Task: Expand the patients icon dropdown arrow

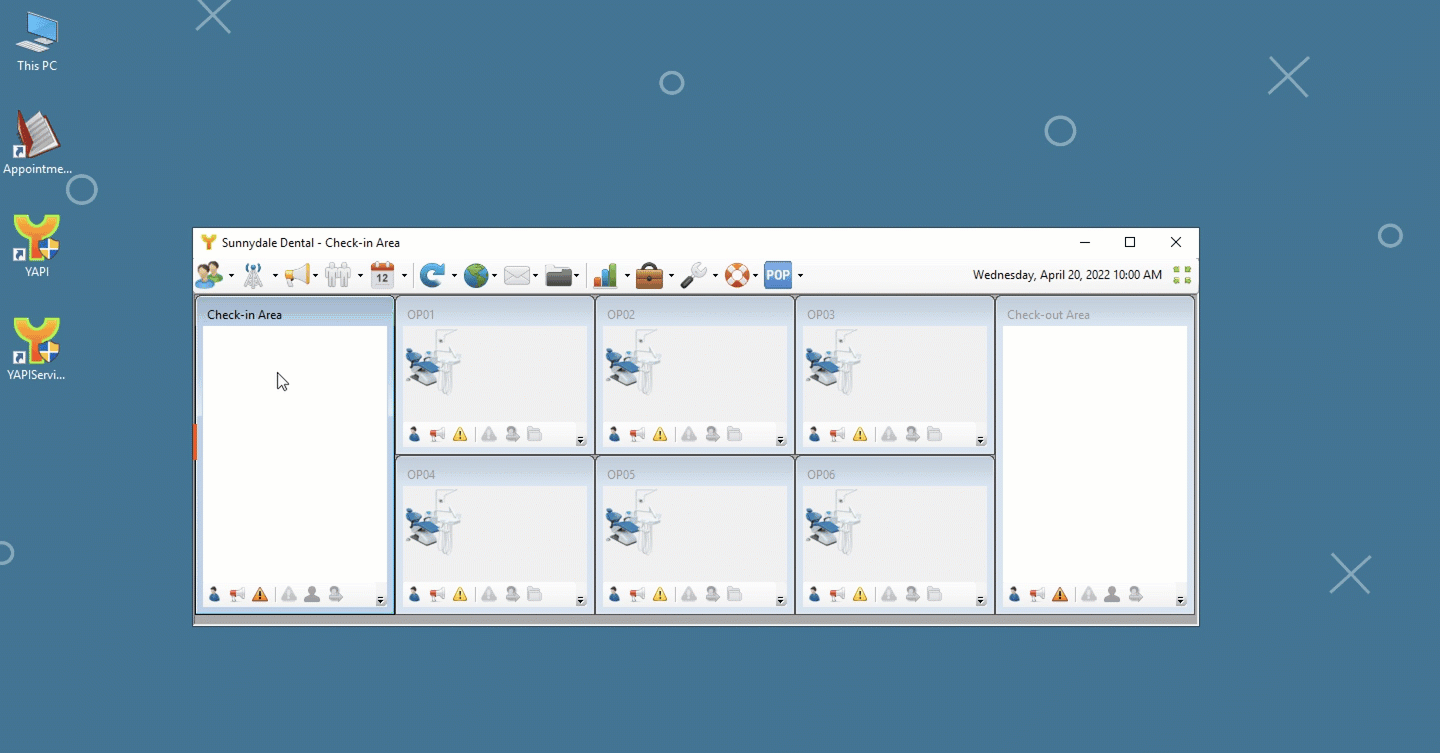Action: click(231, 276)
